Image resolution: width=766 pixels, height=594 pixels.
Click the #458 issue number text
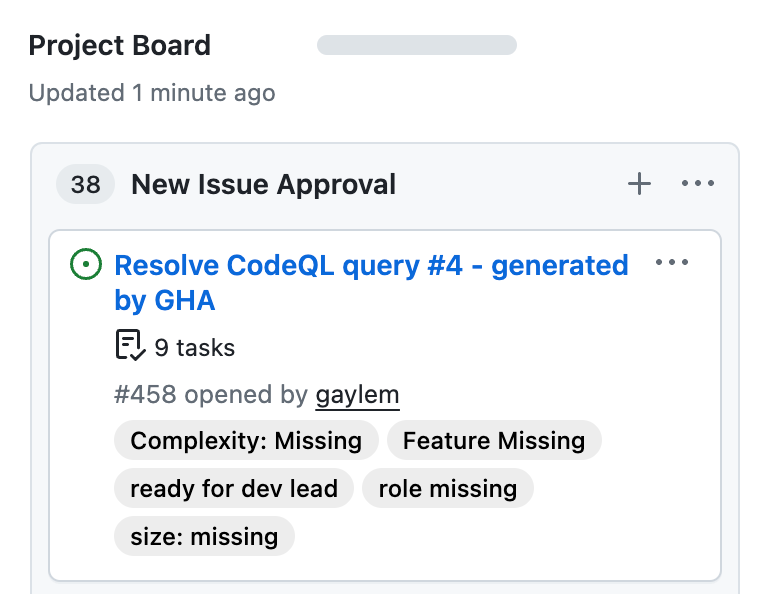point(145,395)
